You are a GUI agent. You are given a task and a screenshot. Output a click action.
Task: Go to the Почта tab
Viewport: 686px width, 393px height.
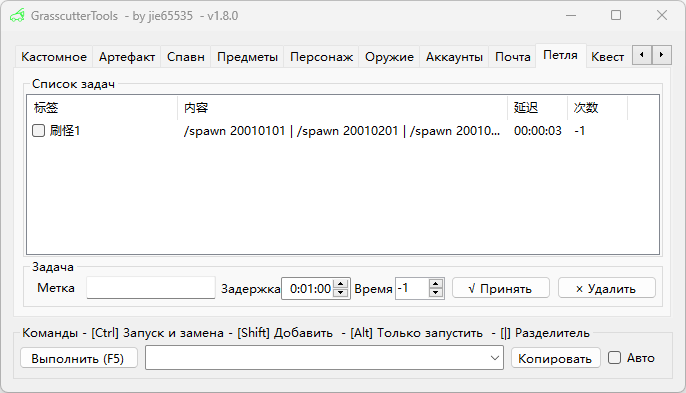click(x=512, y=57)
